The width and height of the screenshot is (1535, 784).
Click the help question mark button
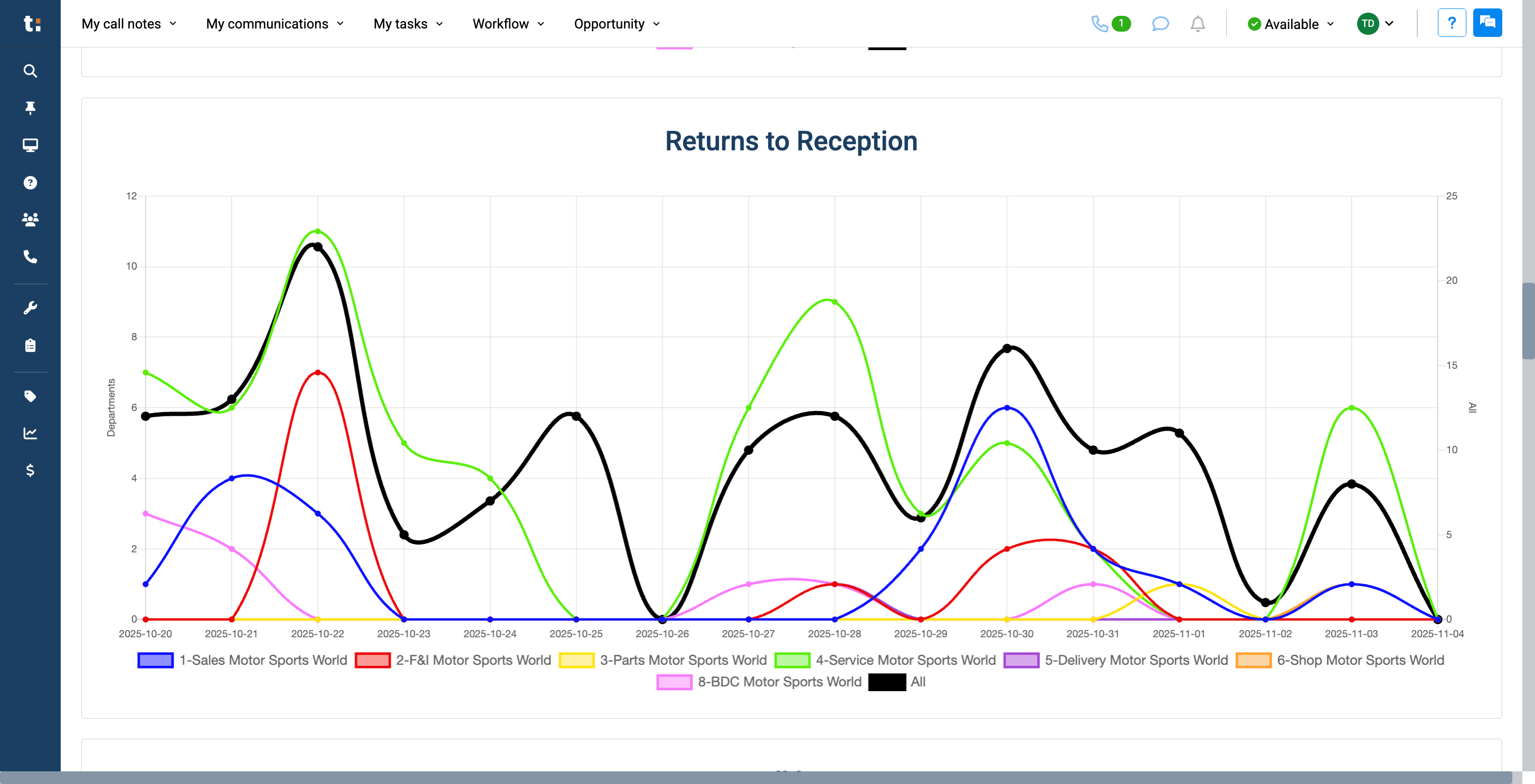1452,23
